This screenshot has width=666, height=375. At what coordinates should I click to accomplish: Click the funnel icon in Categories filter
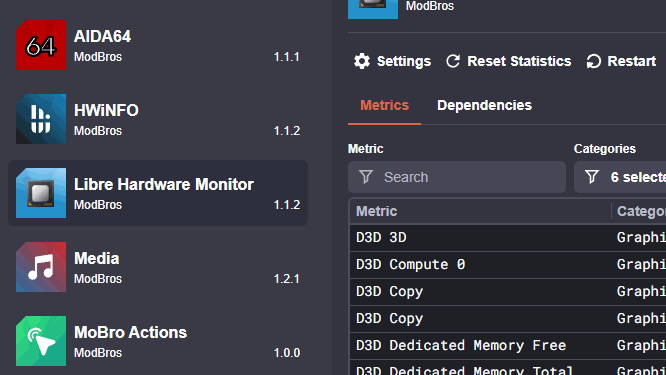pyautogui.click(x=592, y=177)
